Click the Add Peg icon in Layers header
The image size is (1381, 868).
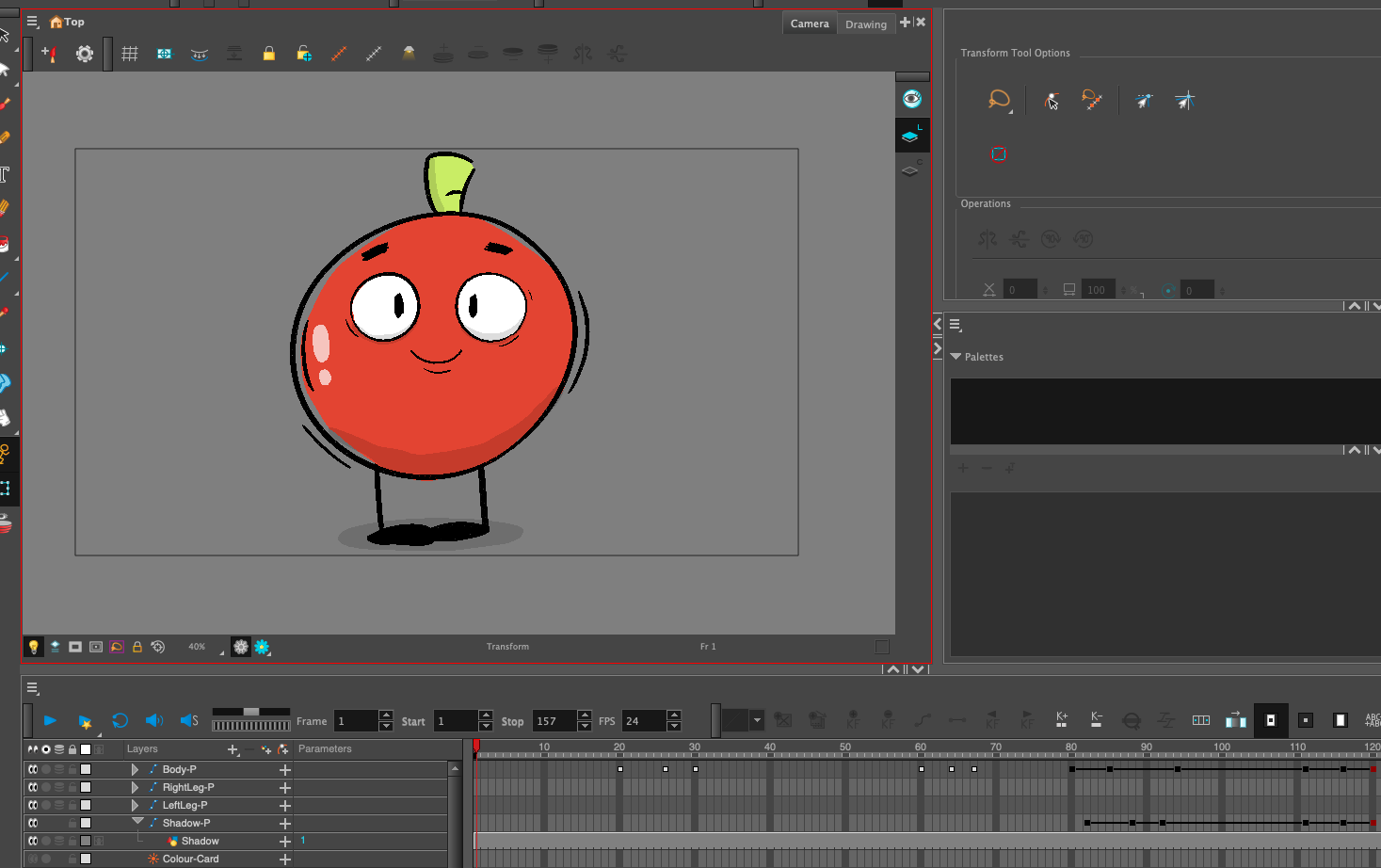[x=282, y=749]
